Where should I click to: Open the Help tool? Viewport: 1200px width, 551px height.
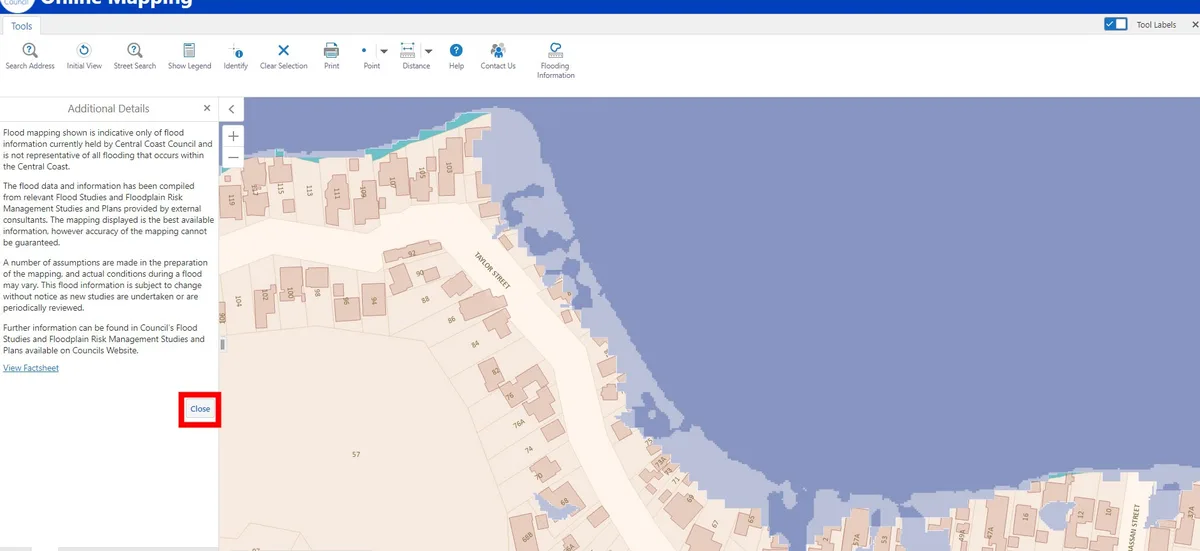pyautogui.click(x=456, y=56)
